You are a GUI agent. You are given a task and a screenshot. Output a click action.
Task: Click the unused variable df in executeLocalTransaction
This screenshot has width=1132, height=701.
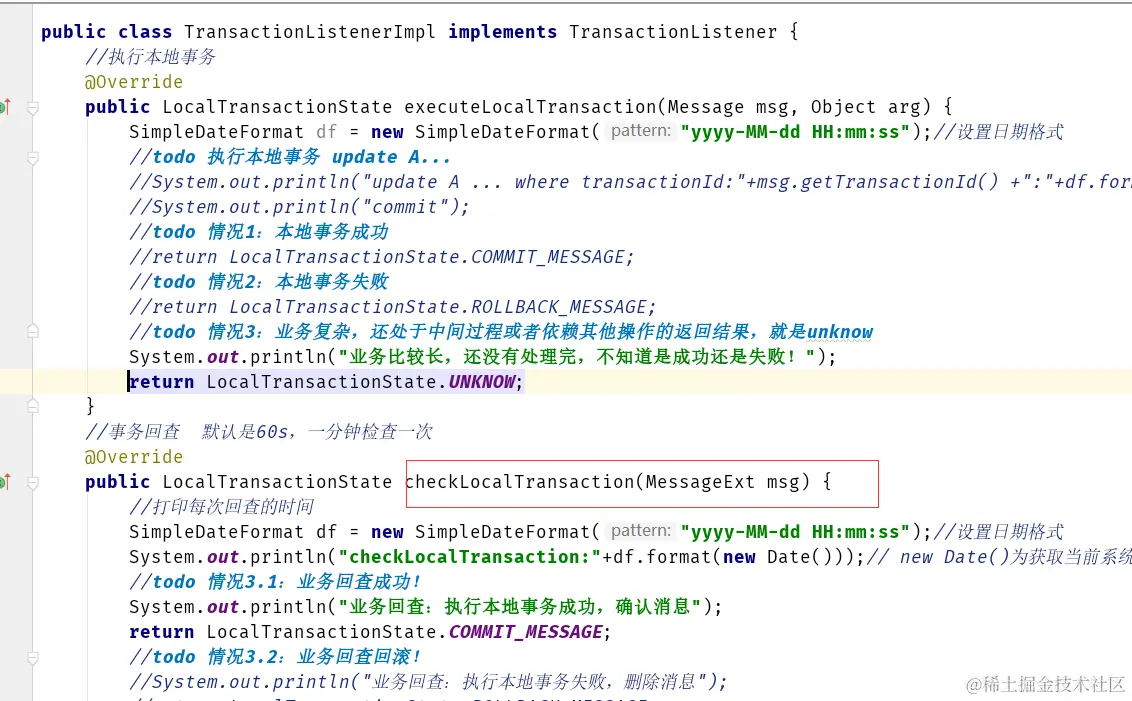coord(326,131)
